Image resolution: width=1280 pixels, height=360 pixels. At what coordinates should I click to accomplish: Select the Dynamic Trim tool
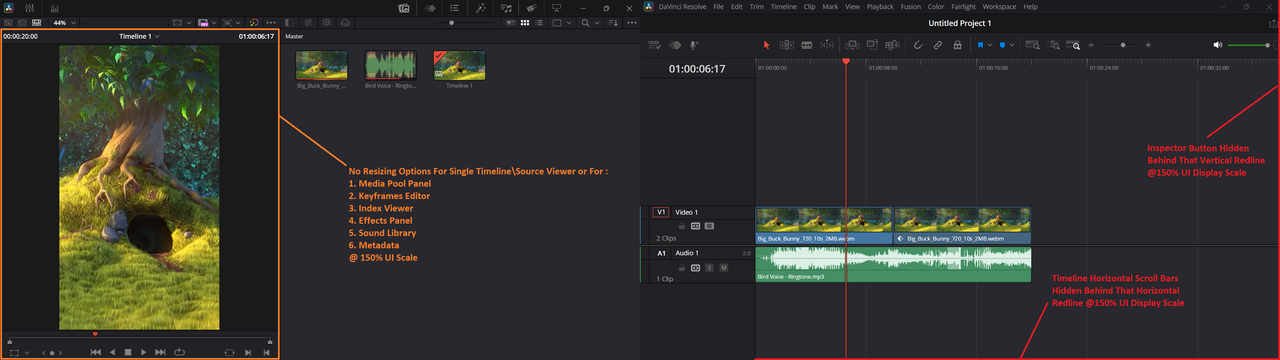[807, 45]
